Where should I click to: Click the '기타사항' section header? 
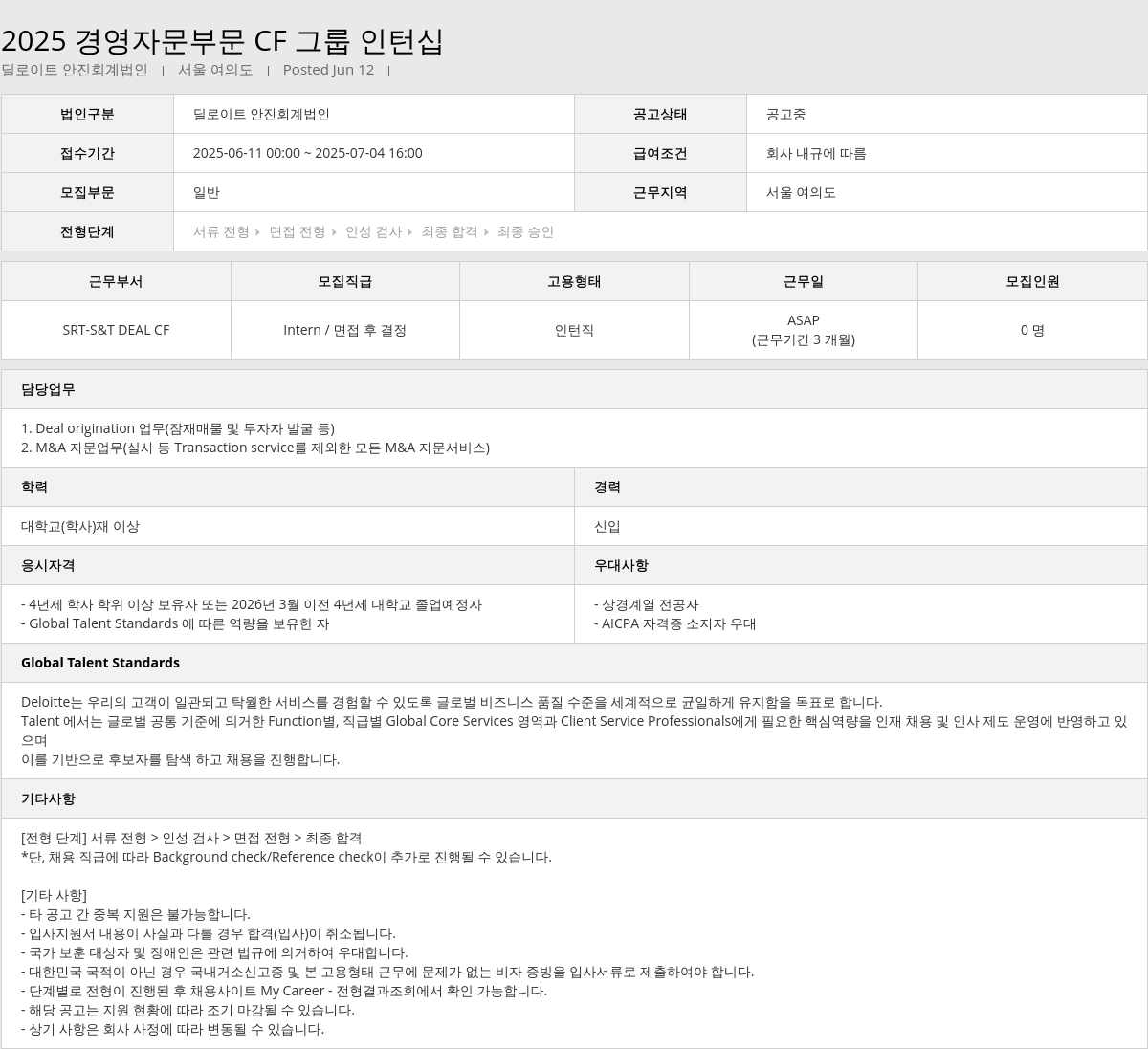click(x=574, y=798)
